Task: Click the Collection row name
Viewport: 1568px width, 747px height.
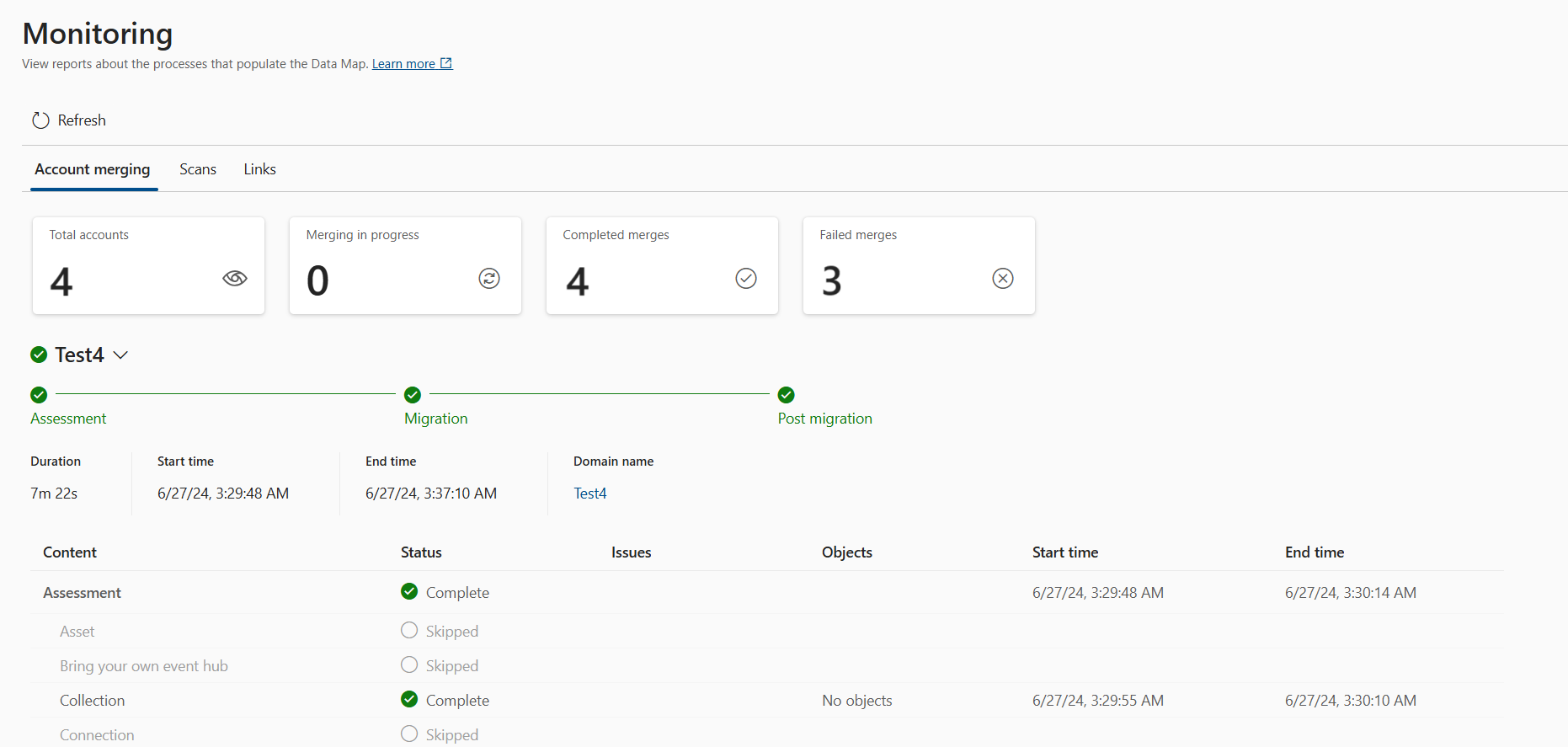Action: 93,701
